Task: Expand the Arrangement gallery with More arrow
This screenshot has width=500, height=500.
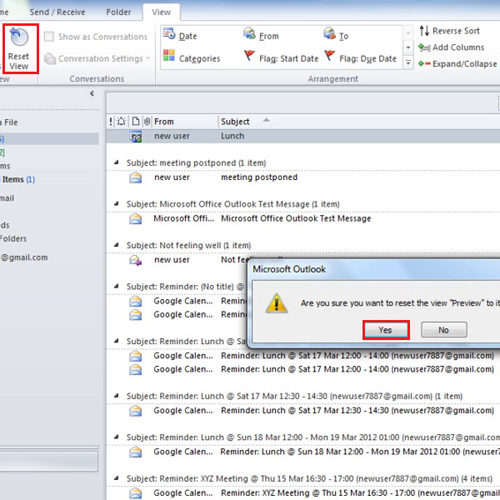Action: coord(408,62)
